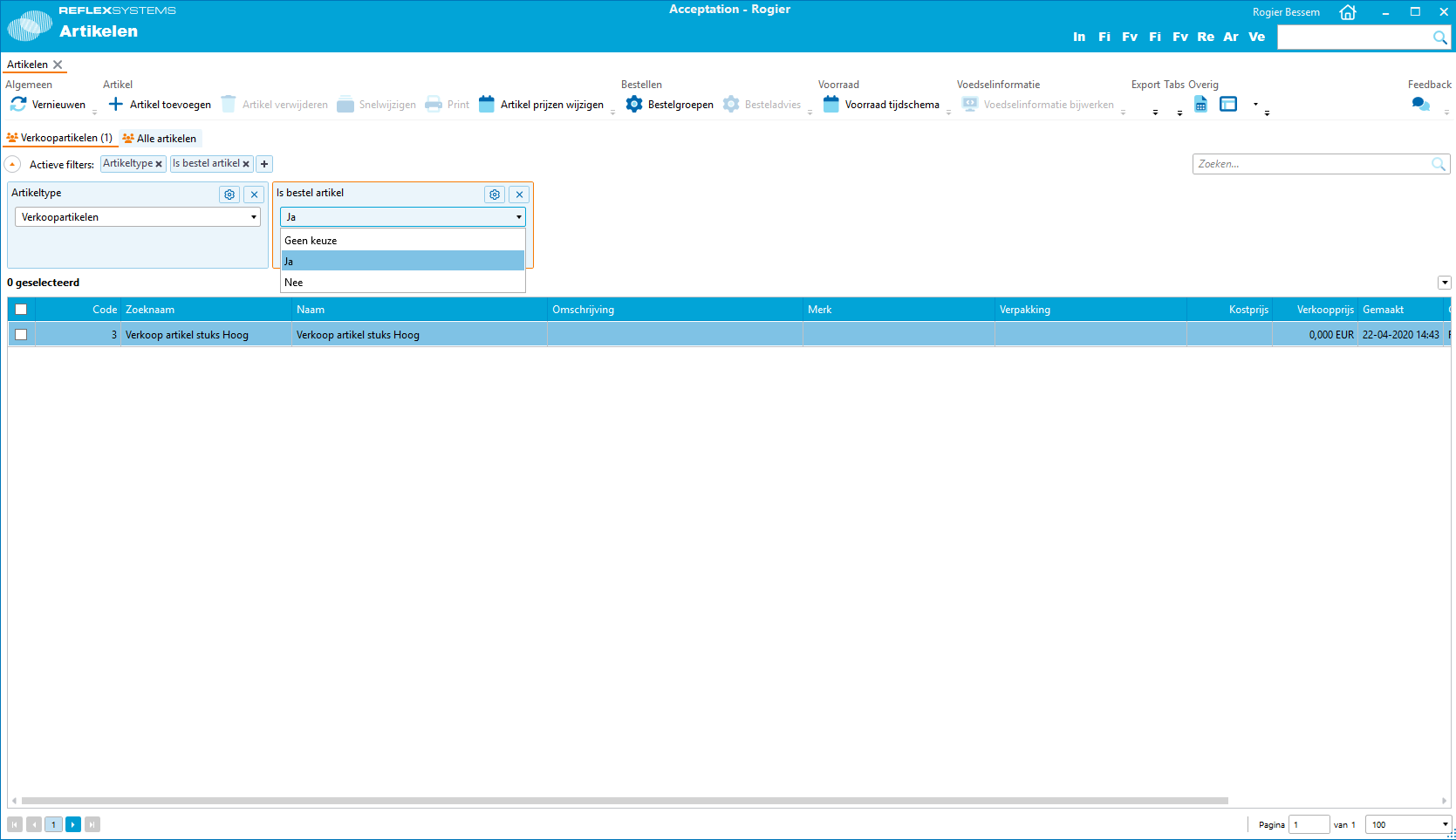Select the Verkoopartikelen (1) tab
Viewport: 1456px width, 840px height.
tap(60, 138)
